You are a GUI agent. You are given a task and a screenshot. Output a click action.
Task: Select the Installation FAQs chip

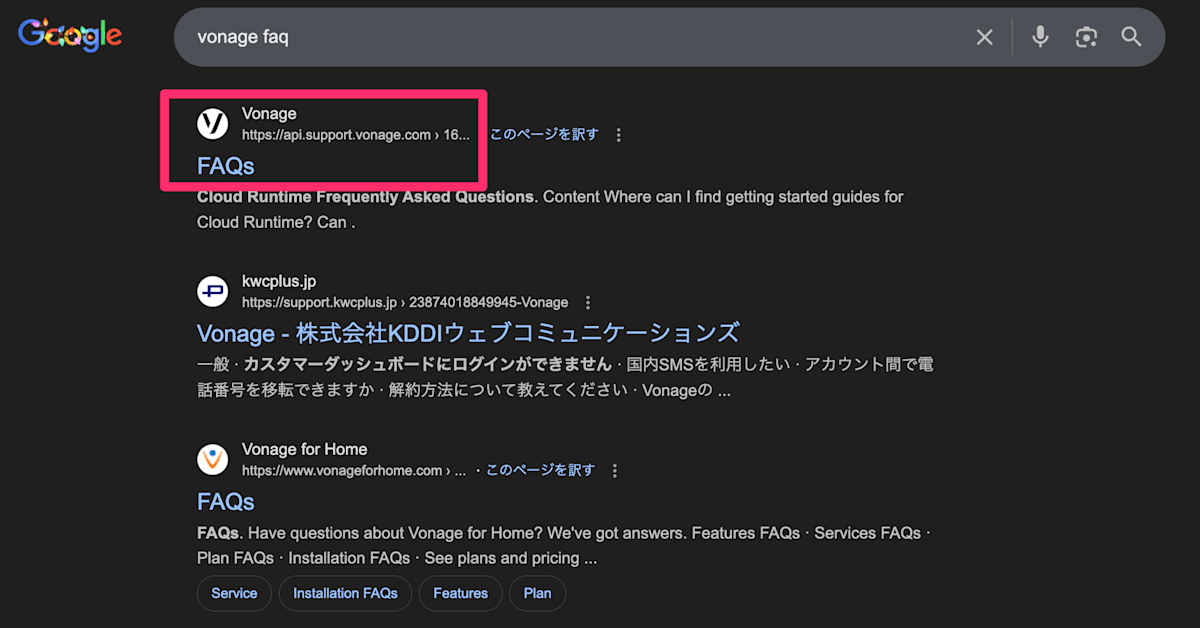(x=345, y=593)
